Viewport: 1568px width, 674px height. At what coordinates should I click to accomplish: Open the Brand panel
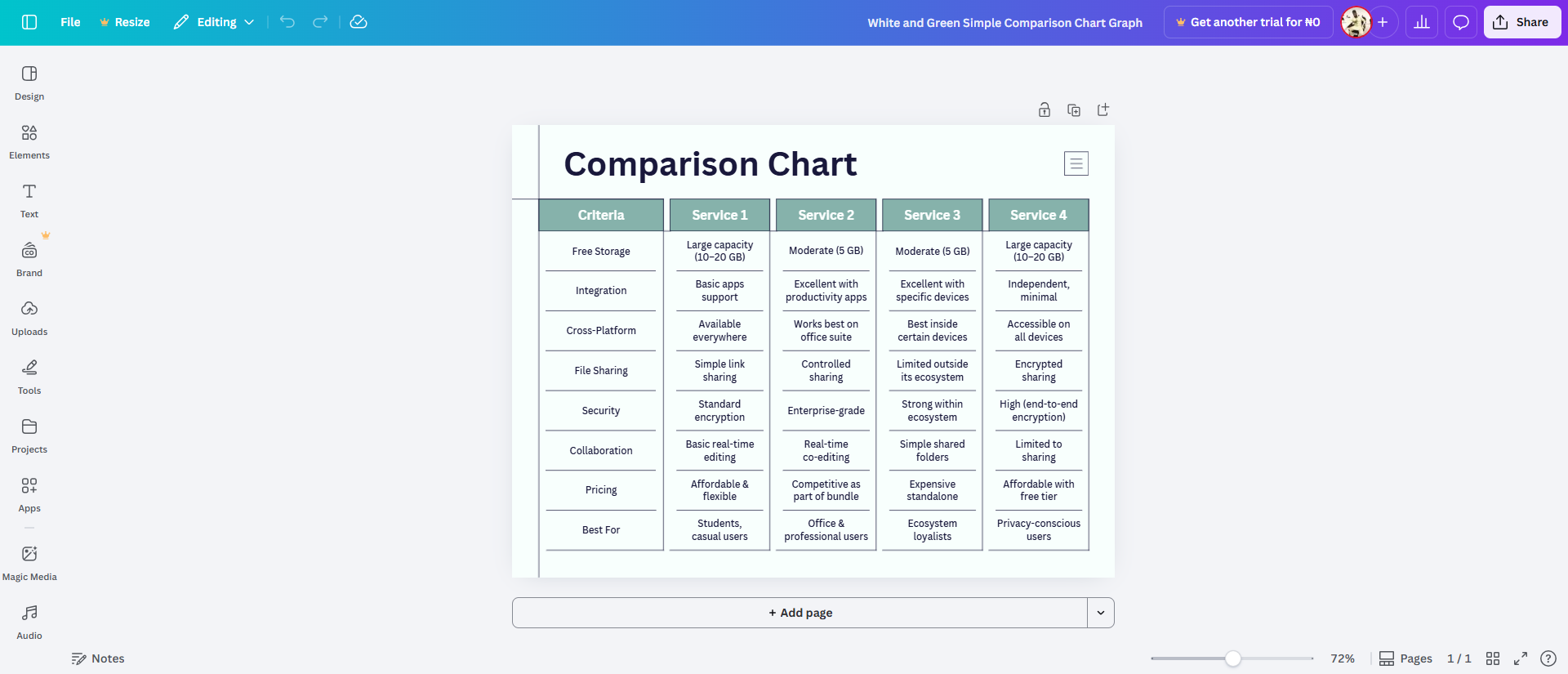[29, 259]
